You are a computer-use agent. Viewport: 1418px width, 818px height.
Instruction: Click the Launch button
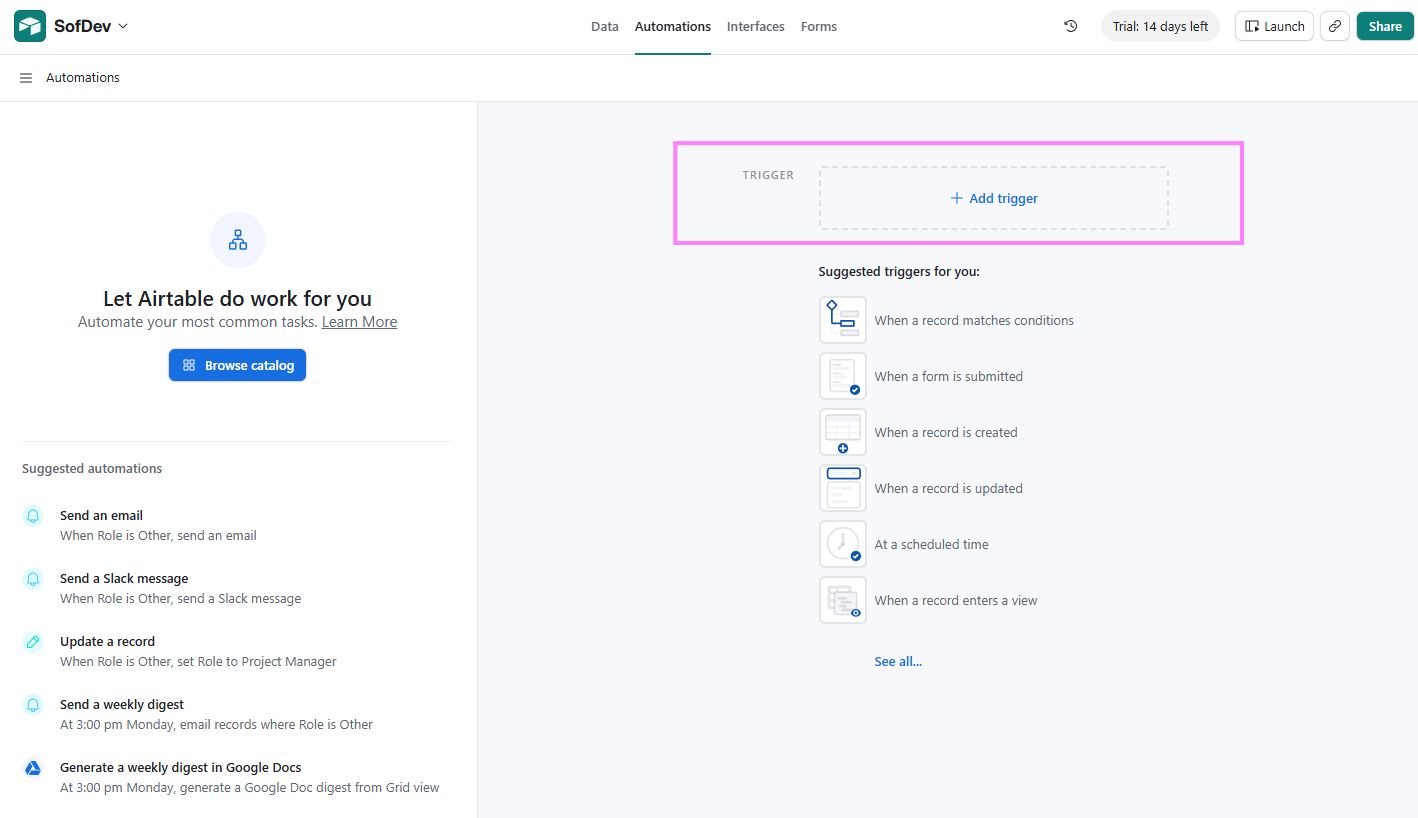click(1274, 26)
